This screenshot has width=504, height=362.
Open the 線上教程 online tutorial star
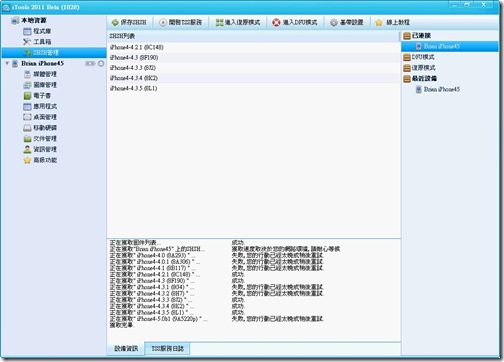coord(379,22)
